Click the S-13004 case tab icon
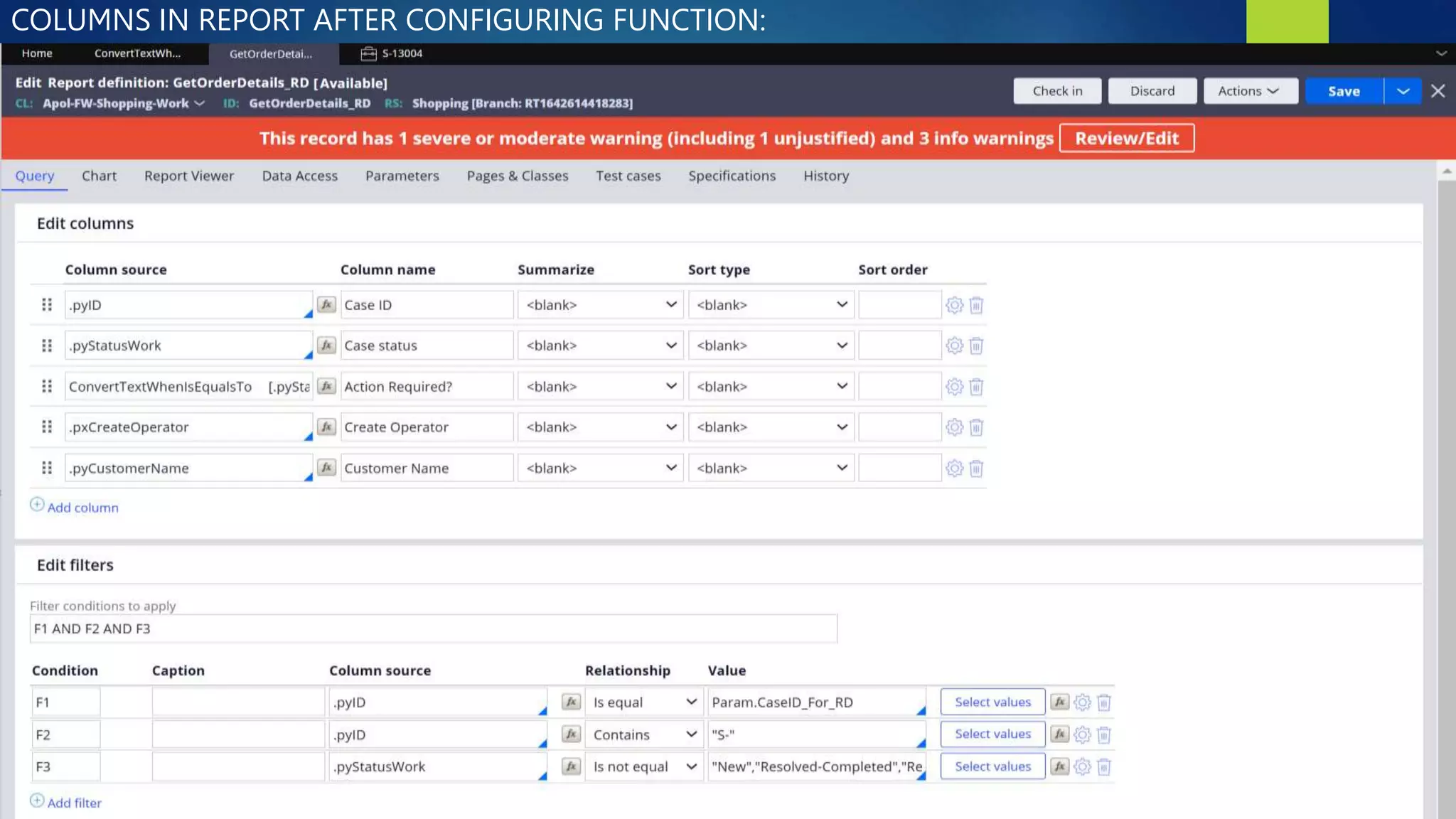 (368, 53)
